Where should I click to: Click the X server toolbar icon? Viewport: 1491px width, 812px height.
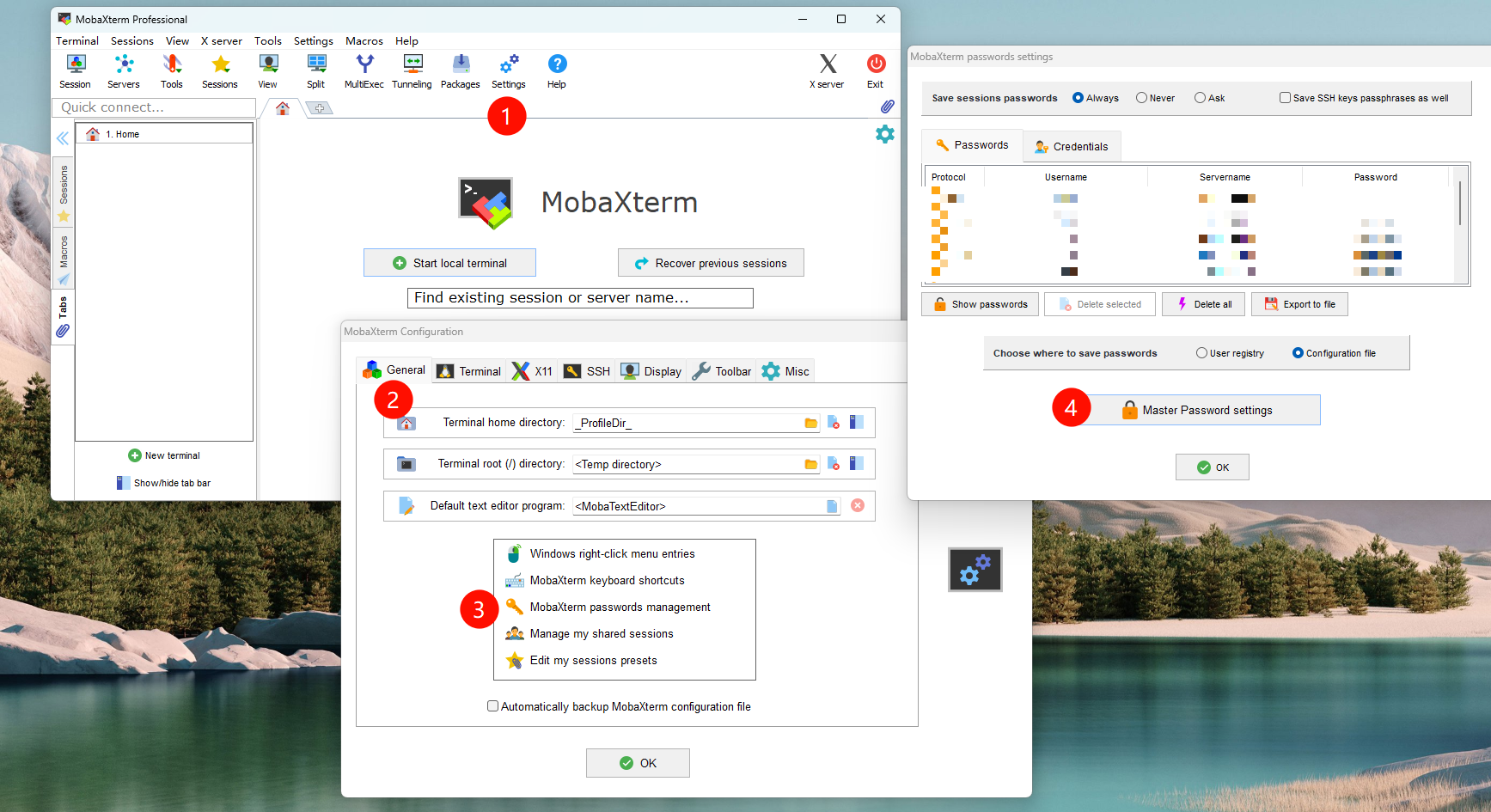click(x=828, y=71)
